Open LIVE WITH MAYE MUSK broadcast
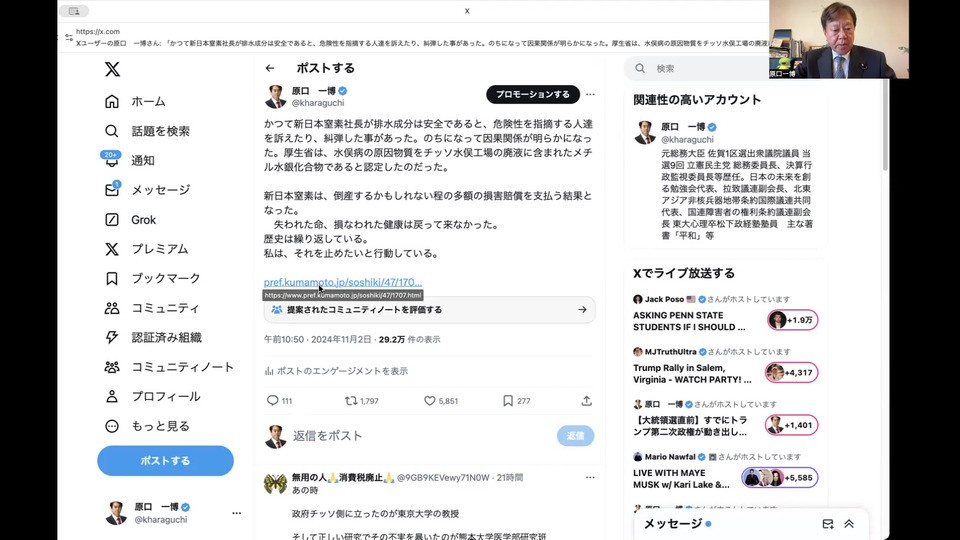Screen dimensions: 960x540 681,479
